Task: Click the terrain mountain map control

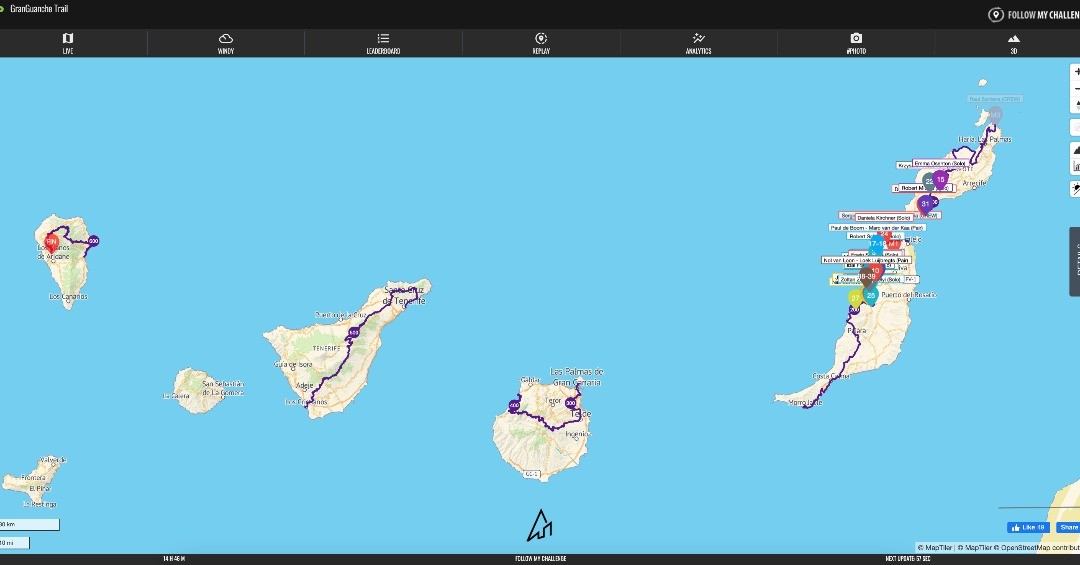Action: [1075, 150]
